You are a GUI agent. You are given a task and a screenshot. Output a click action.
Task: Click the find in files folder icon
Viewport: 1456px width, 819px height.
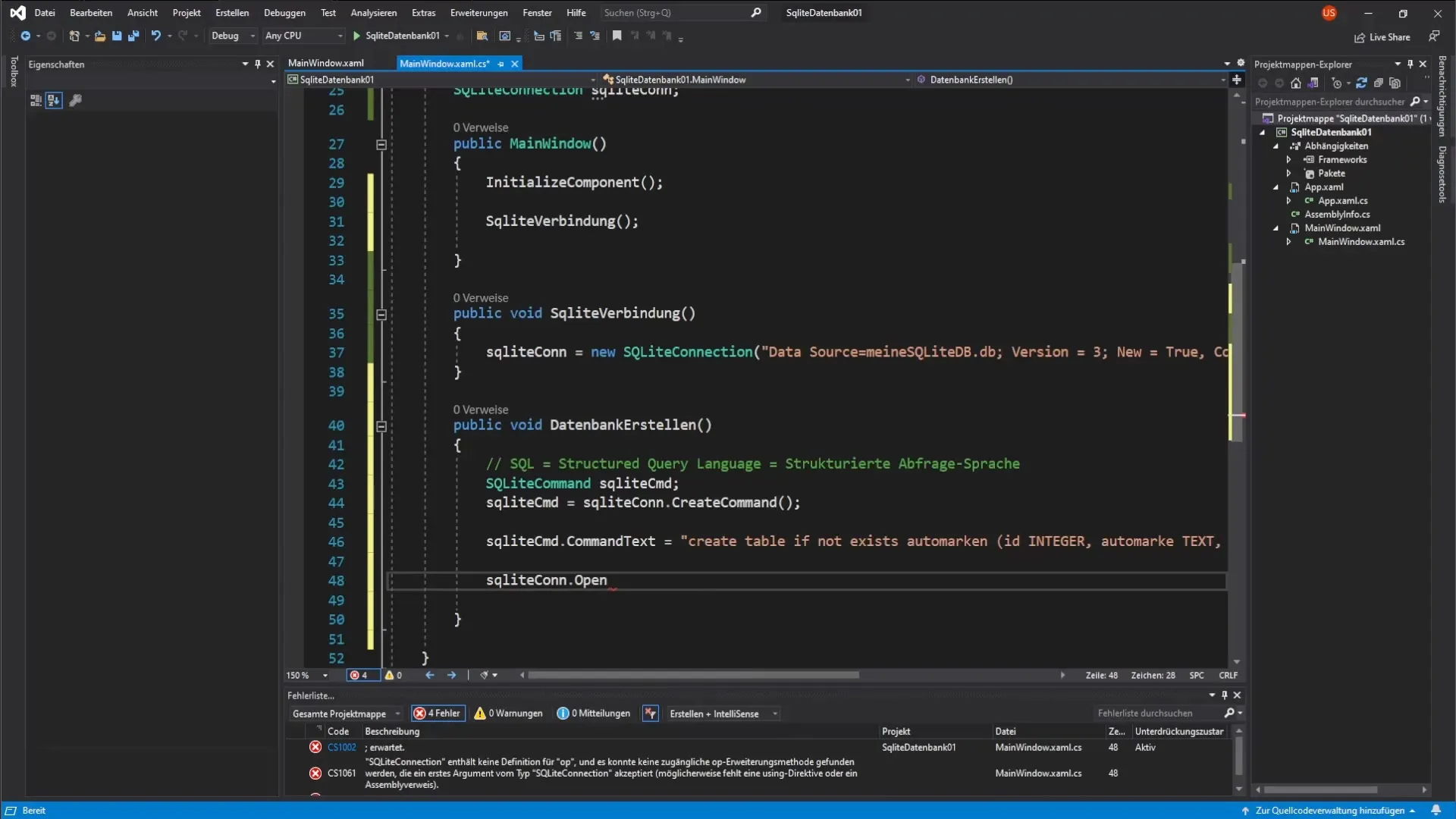[482, 36]
